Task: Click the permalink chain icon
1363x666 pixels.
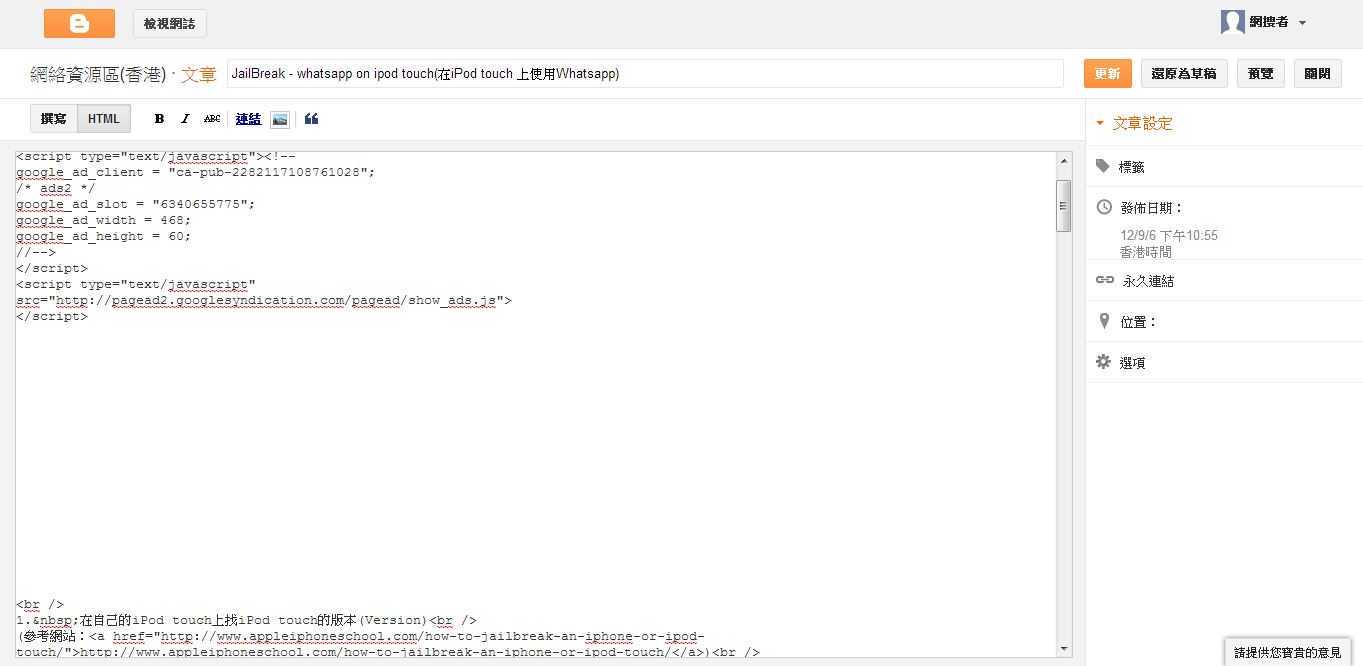Action: (x=1104, y=280)
